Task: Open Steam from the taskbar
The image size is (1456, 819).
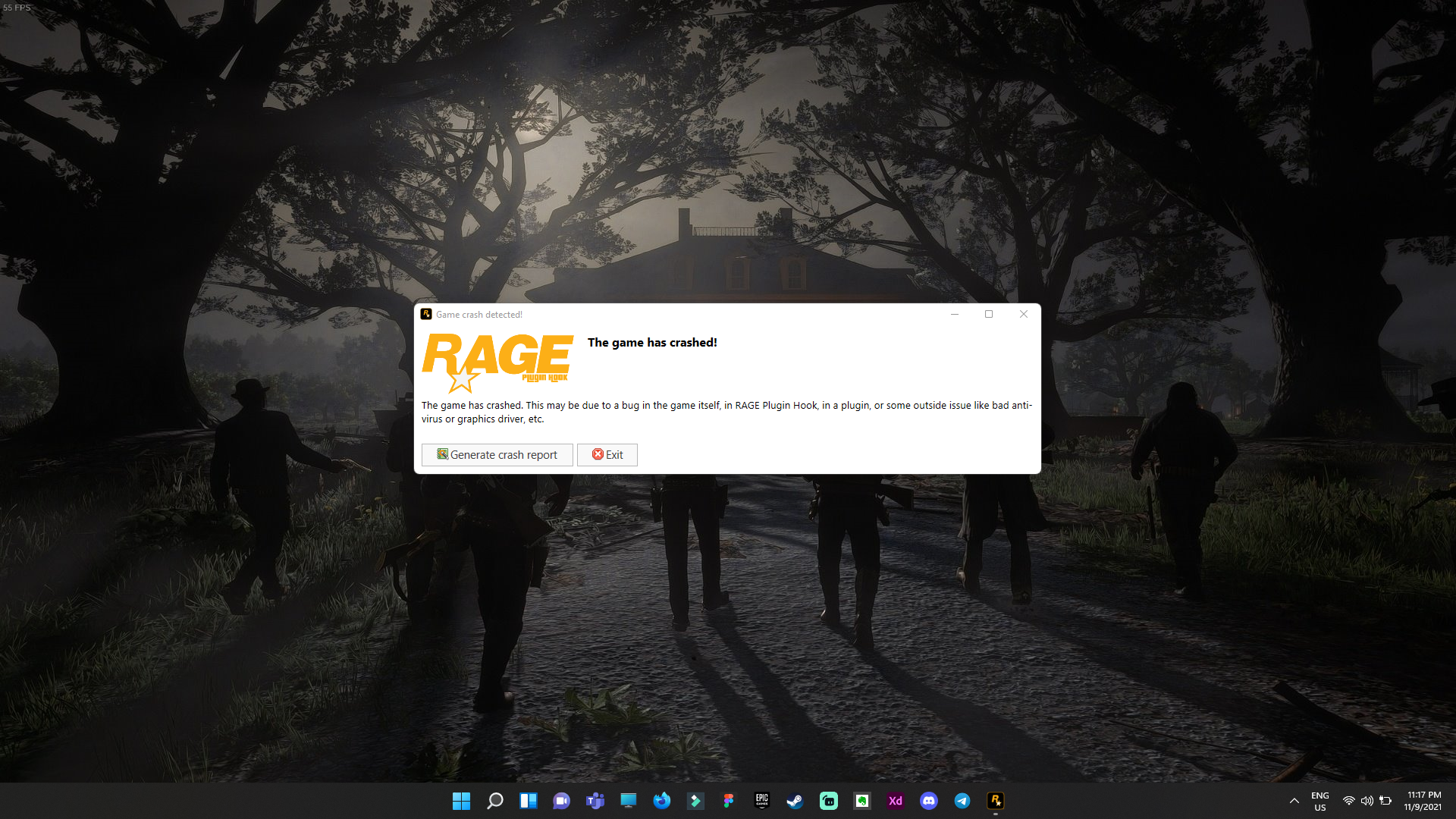Action: click(795, 801)
